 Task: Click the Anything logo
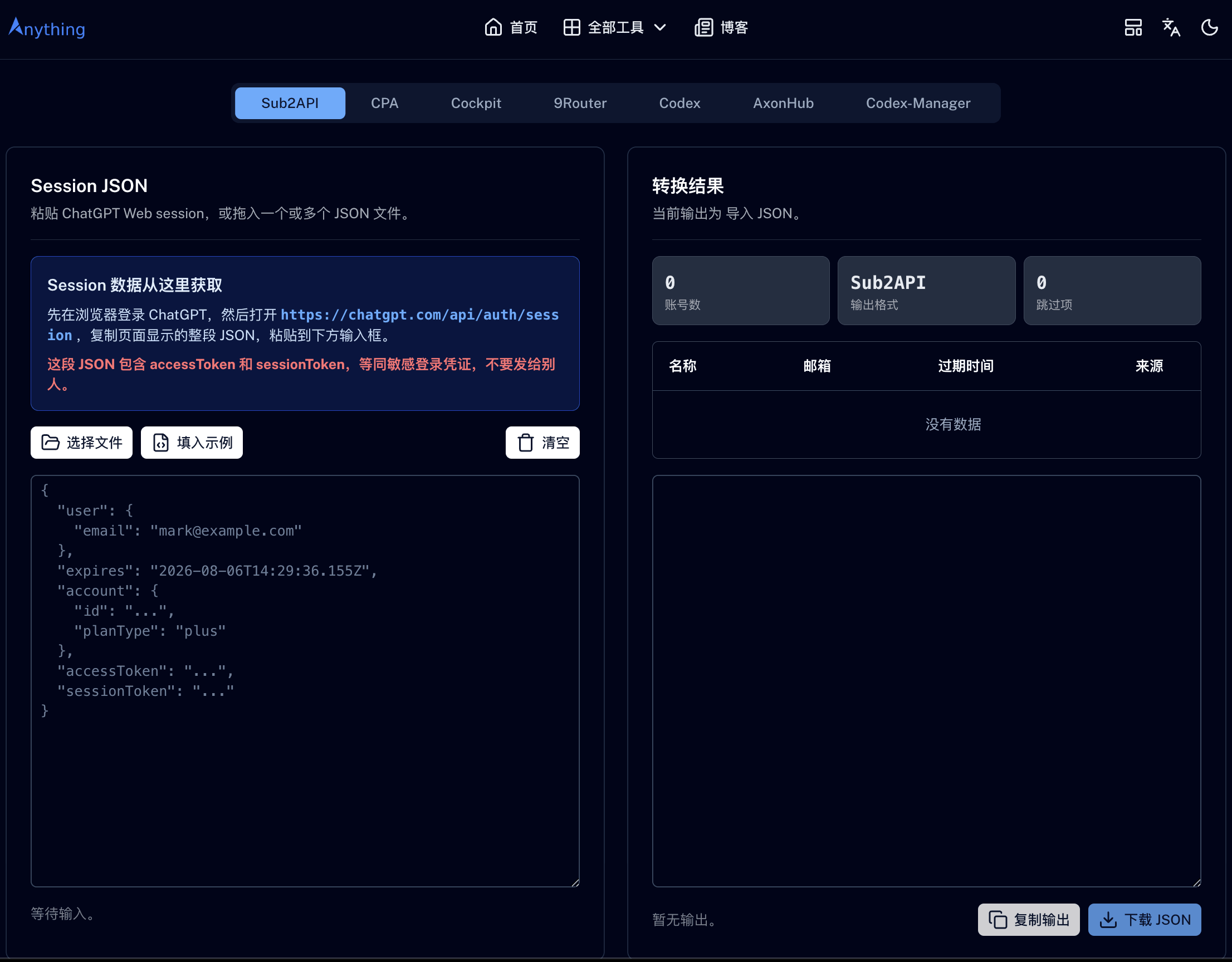click(x=47, y=28)
